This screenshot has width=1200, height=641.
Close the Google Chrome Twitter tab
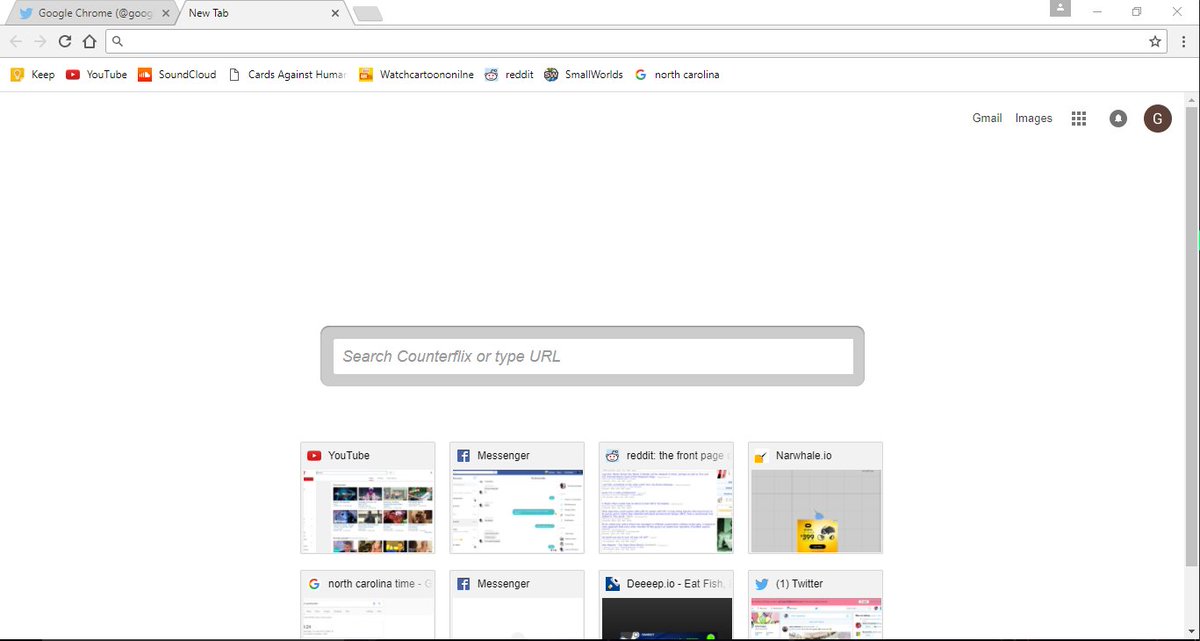coord(165,14)
